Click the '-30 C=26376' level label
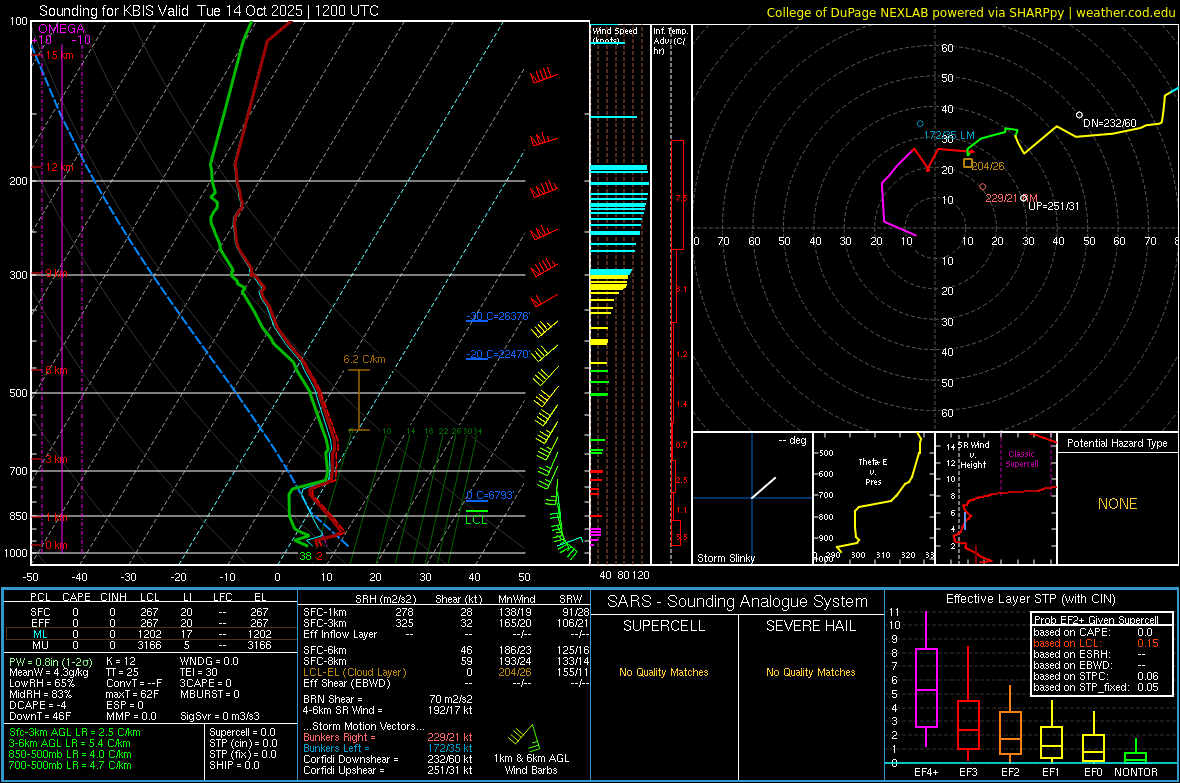This screenshot has width=1180, height=783. pyautogui.click(x=498, y=316)
